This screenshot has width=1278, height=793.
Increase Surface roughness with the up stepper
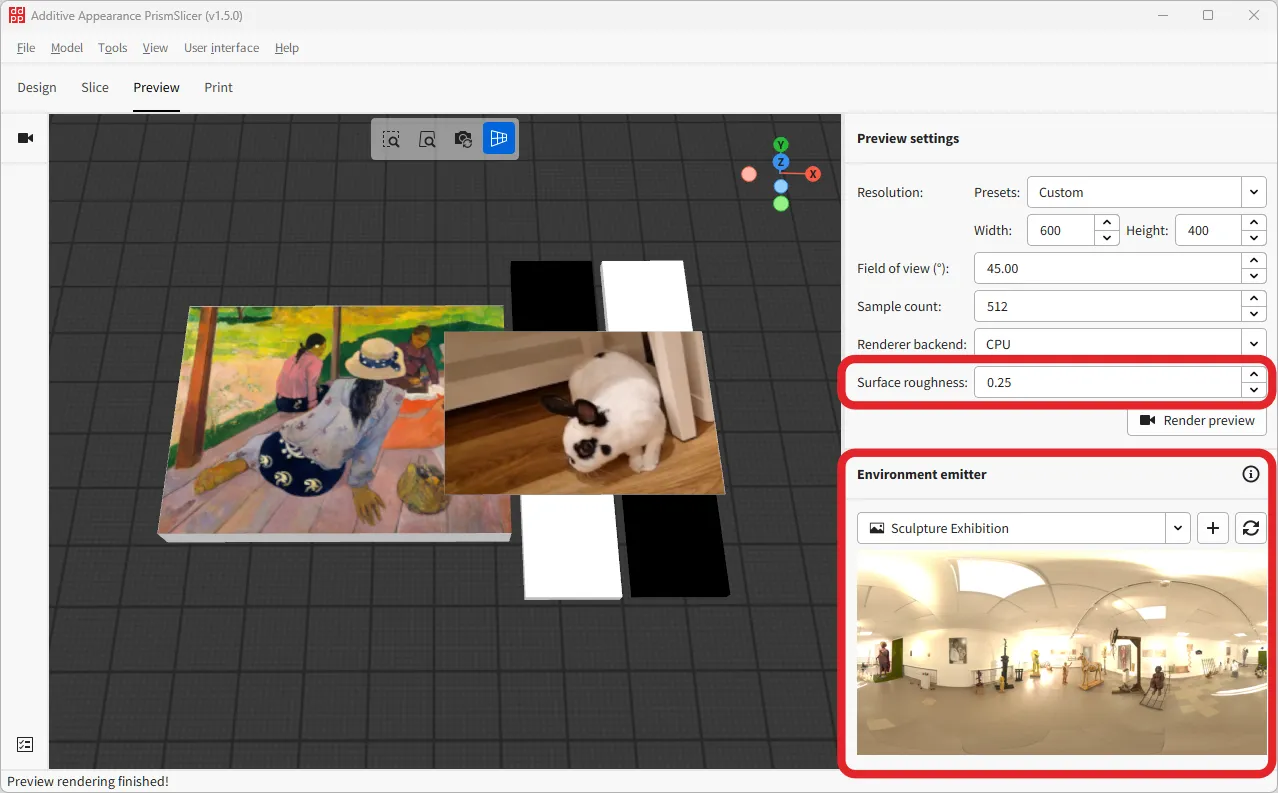tap(1253, 375)
